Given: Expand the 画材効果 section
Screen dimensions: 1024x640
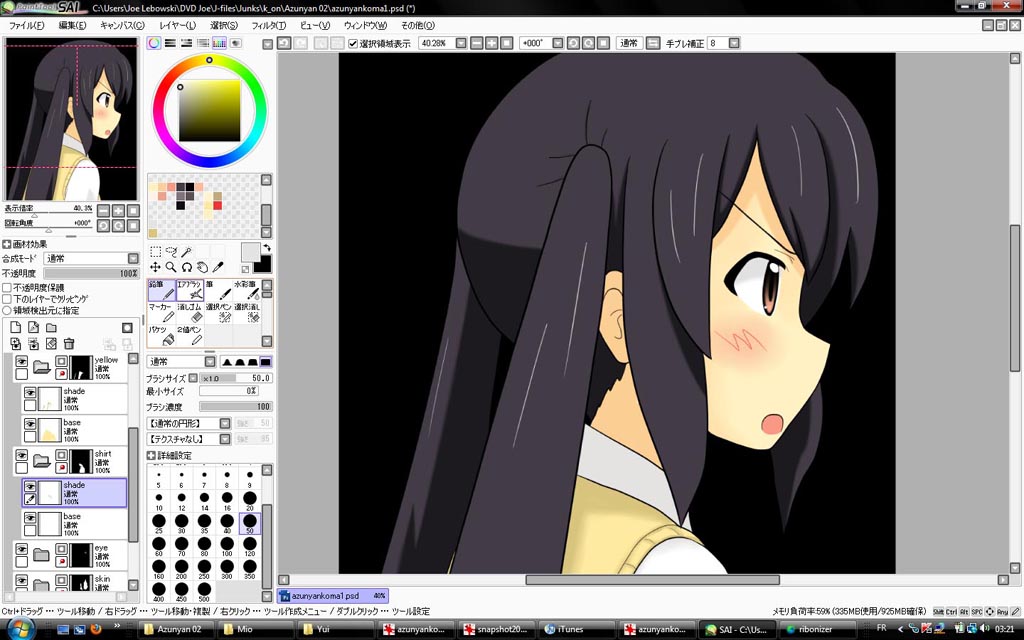Looking at the screenshot, I should pos(7,244).
